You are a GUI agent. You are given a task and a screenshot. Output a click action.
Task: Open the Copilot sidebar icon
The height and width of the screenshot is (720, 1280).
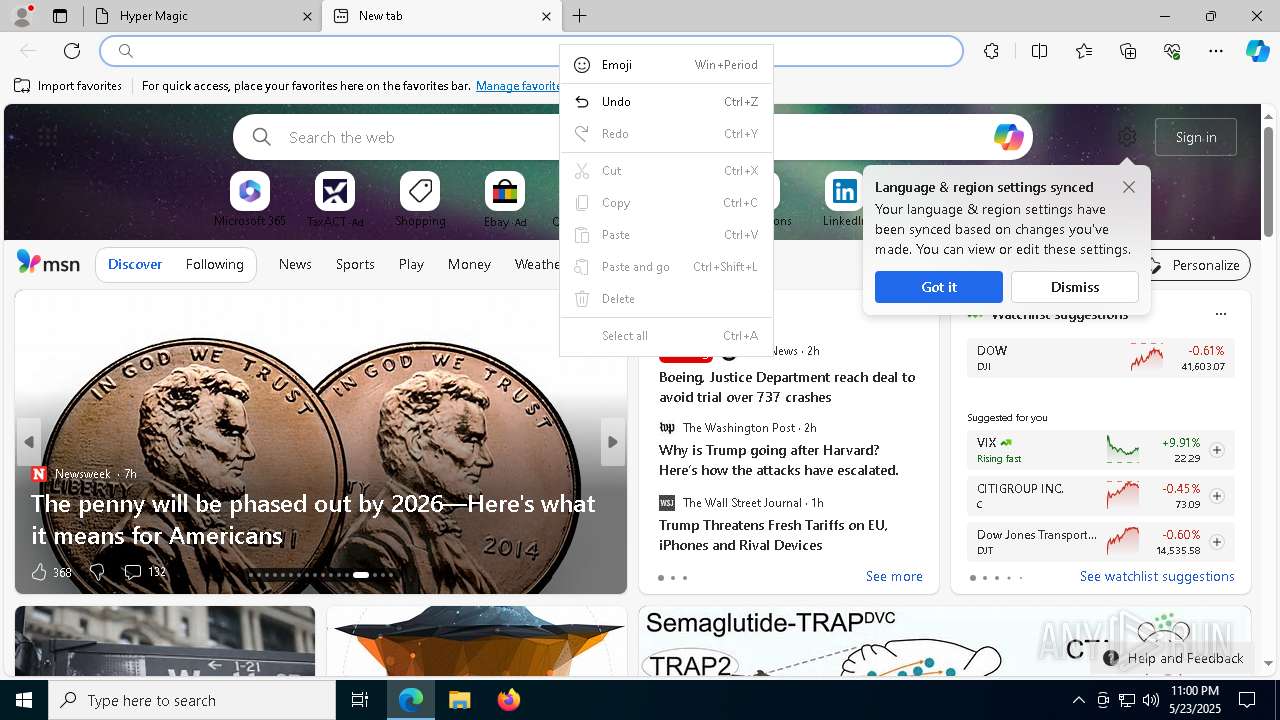pos(1257,51)
